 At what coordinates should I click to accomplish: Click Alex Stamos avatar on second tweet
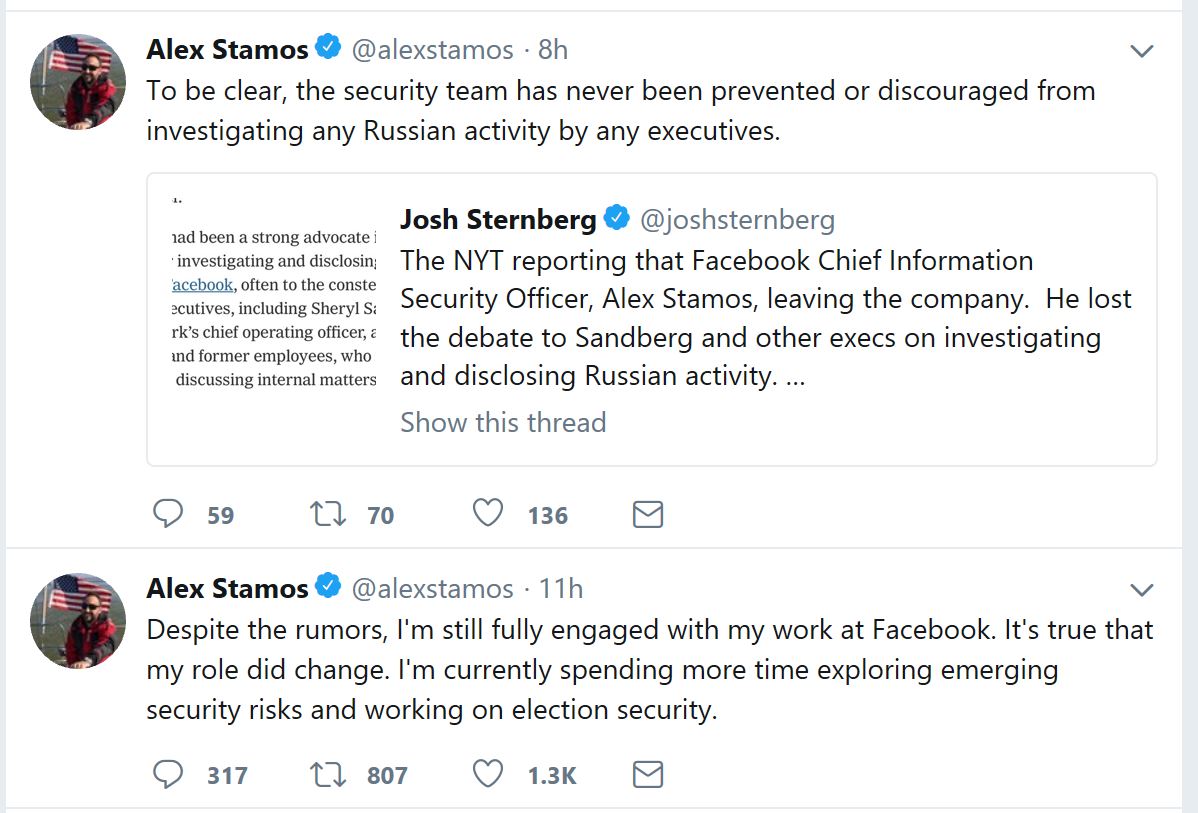coord(78,620)
